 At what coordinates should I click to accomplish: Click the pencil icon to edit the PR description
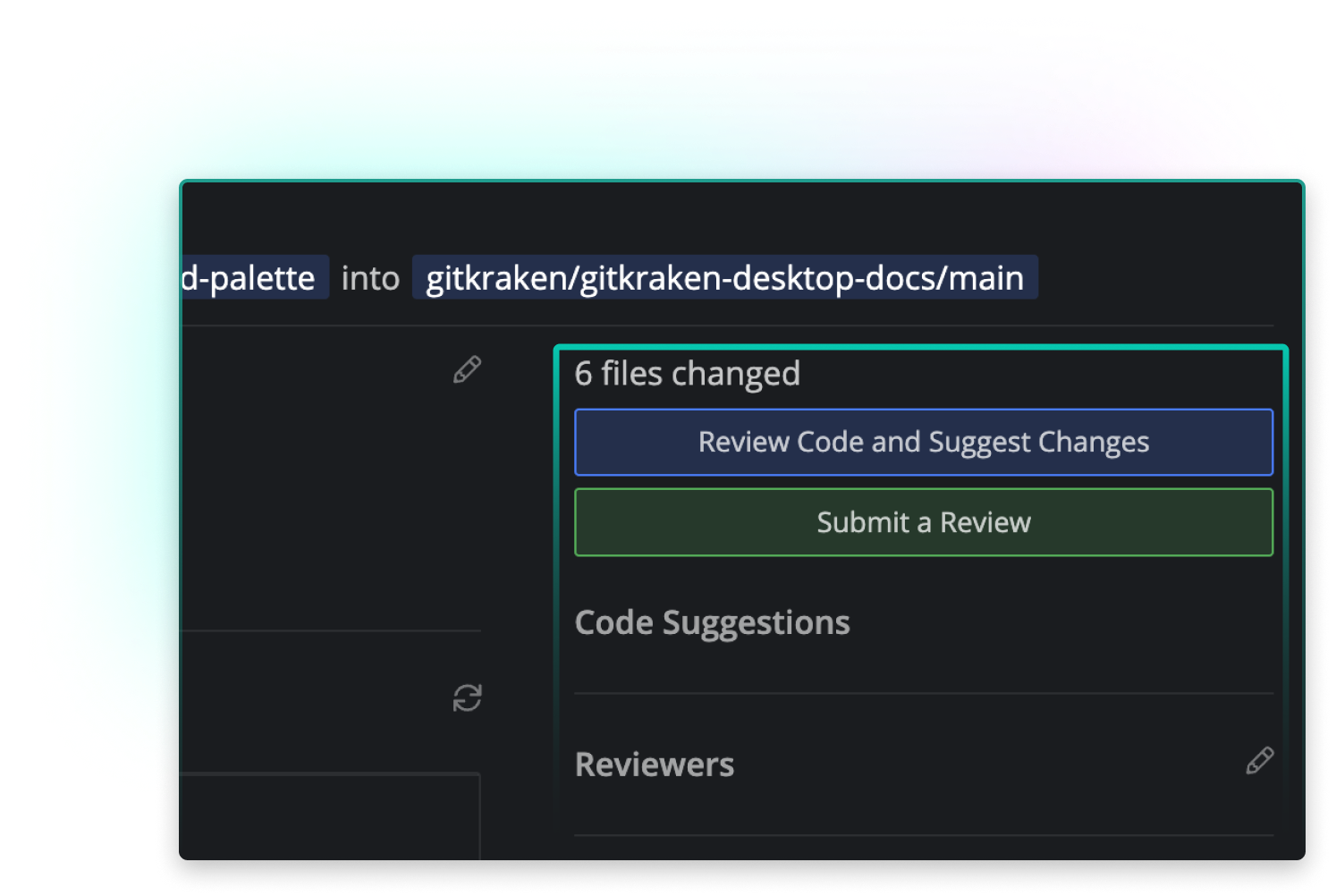point(467,369)
